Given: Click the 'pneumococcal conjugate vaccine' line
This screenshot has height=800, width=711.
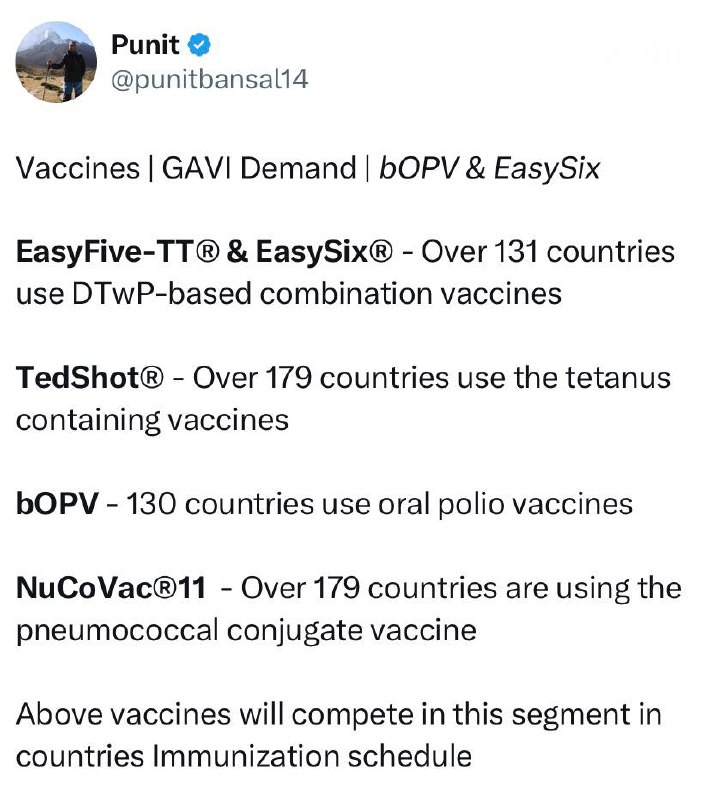Looking at the screenshot, I should [245, 631].
